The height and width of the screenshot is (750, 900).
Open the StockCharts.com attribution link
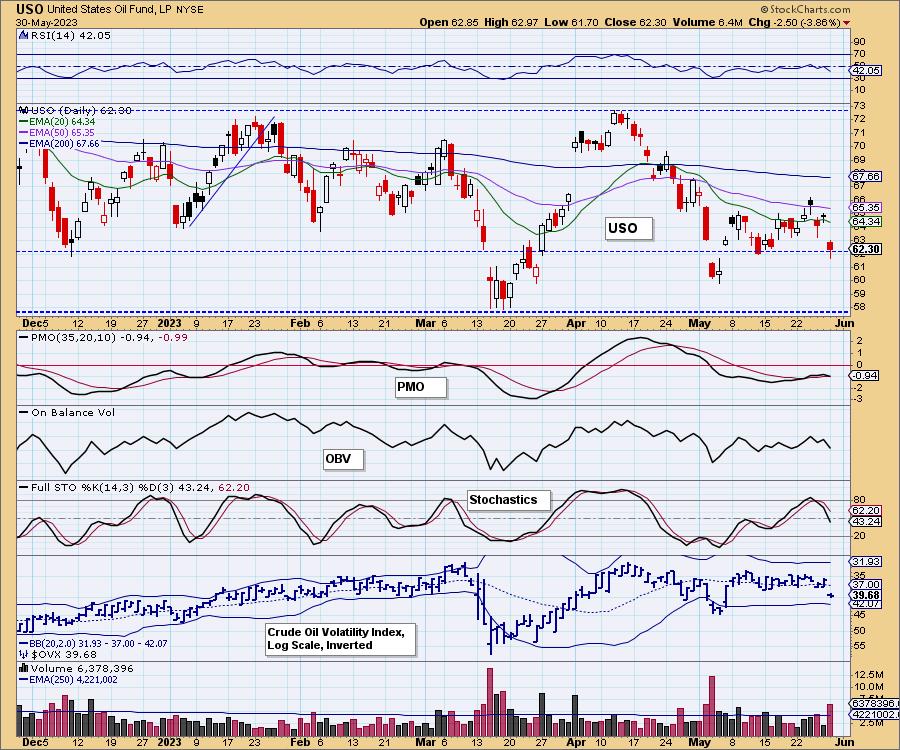click(805, 9)
